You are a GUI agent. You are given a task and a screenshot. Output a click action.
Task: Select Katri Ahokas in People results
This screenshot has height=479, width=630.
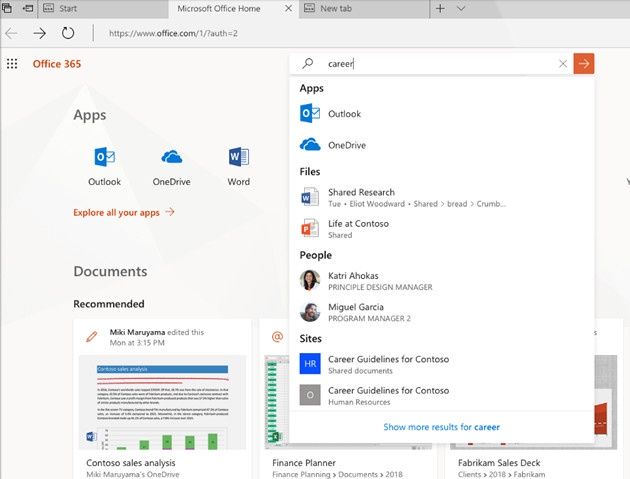442,281
